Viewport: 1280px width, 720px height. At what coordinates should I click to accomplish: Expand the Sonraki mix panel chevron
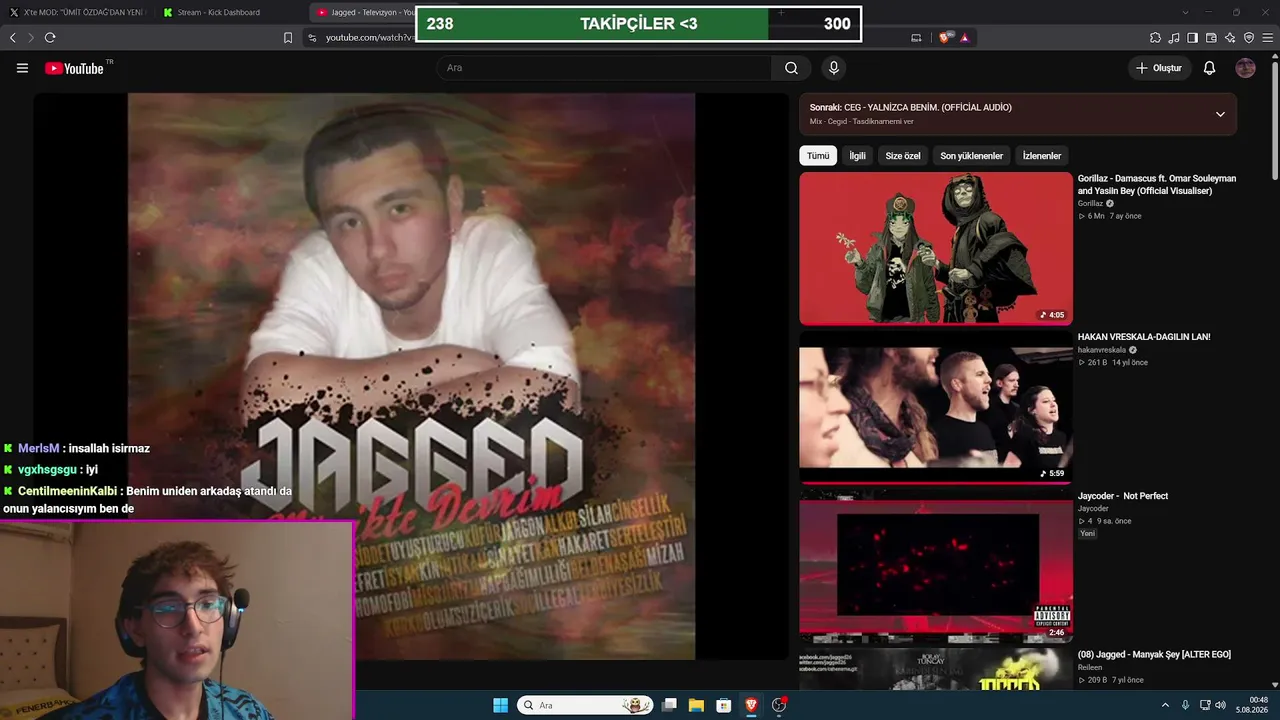1220,114
